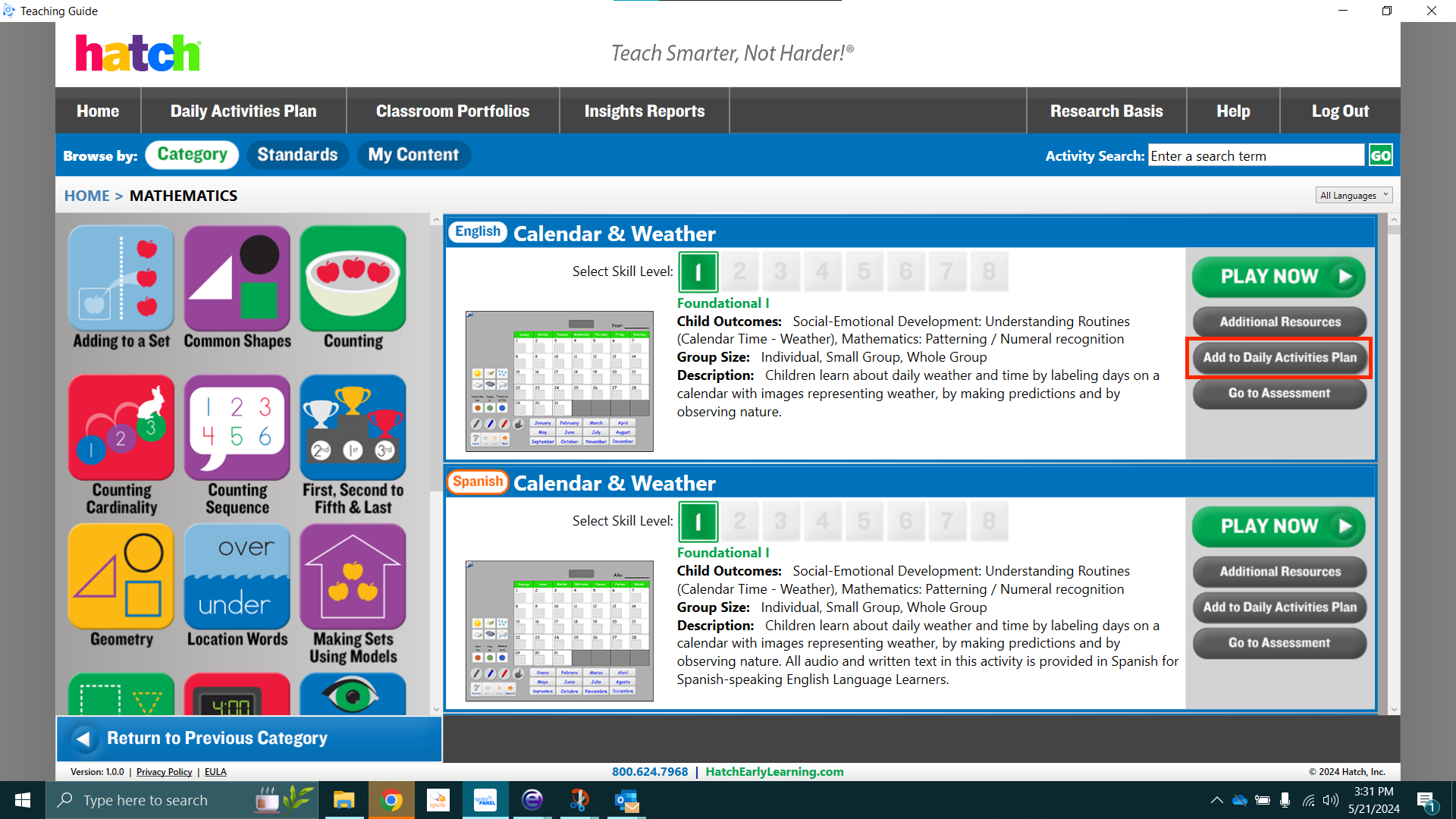
Task: Open the HatchEarlyLearning.com link
Action: [x=774, y=771]
